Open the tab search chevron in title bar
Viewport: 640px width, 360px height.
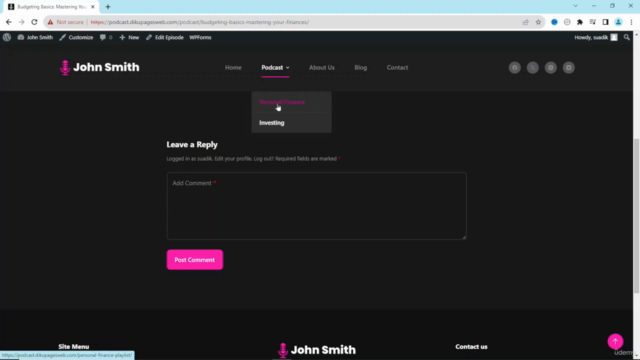[576, 6]
